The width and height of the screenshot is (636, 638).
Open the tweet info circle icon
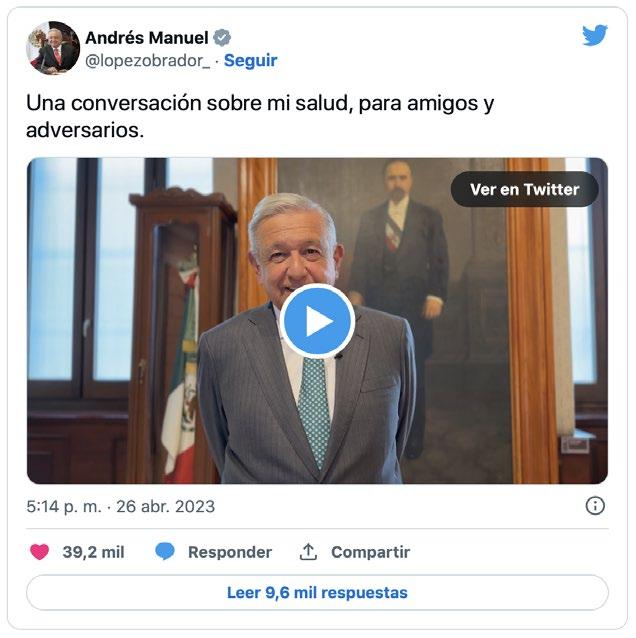(x=595, y=506)
